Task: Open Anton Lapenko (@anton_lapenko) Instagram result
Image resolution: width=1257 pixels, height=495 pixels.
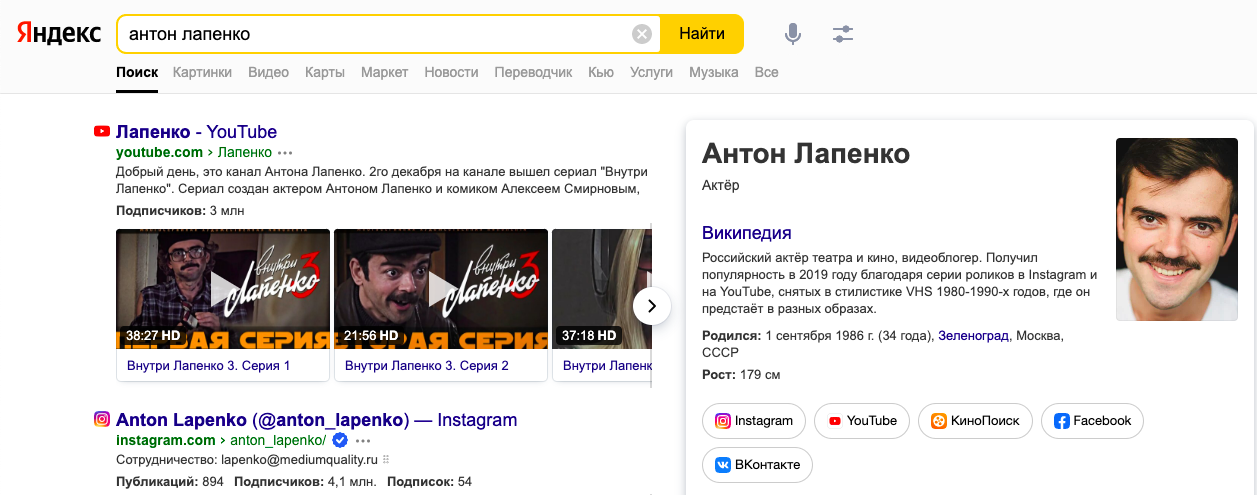Action: [x=316, y=420]
